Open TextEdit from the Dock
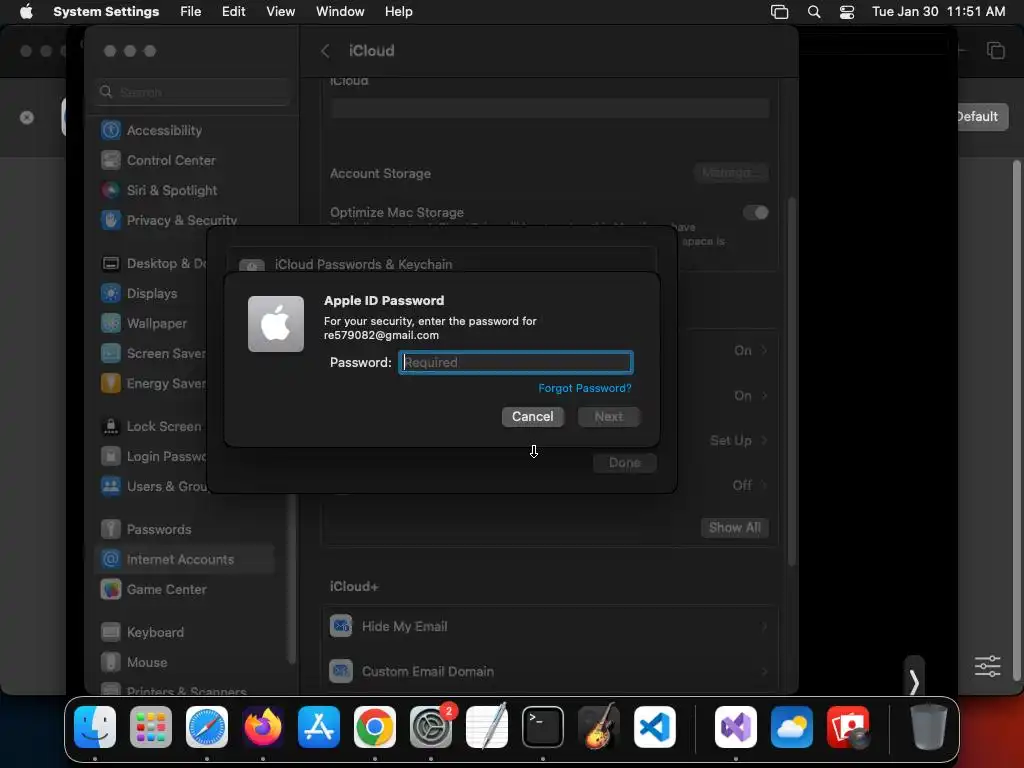The height and width of the screenshot is (768, 1024). coord(487,727)
